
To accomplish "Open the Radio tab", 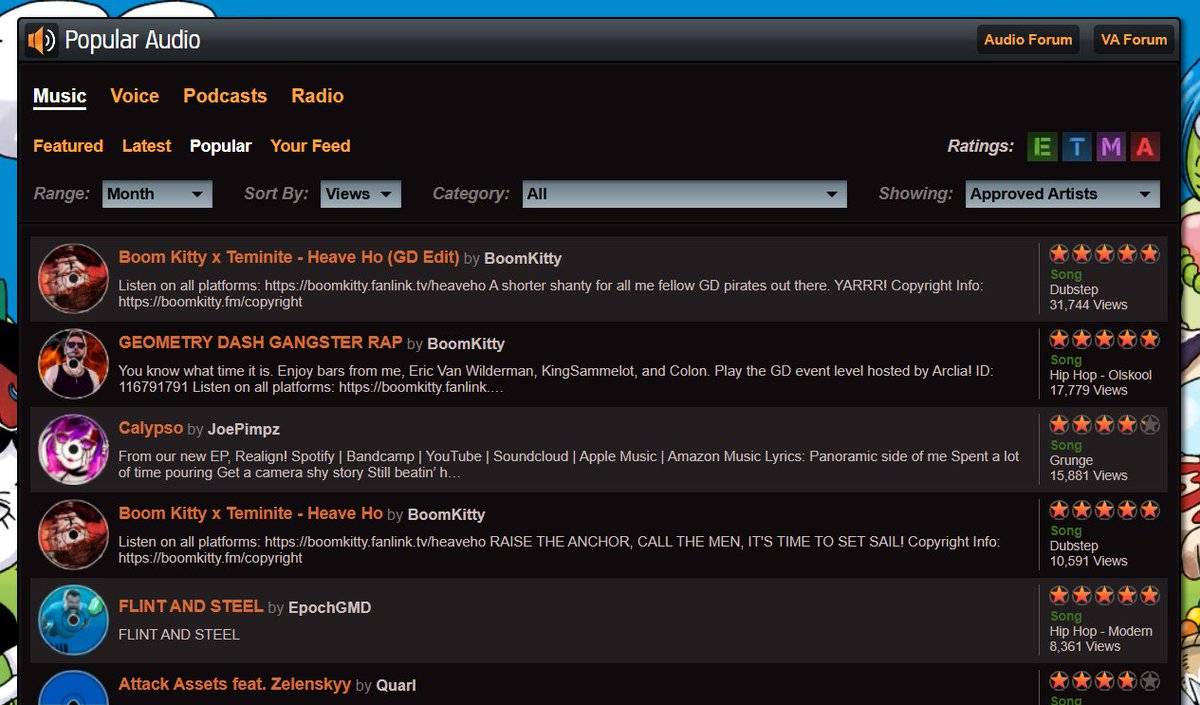I will [318, 96].
